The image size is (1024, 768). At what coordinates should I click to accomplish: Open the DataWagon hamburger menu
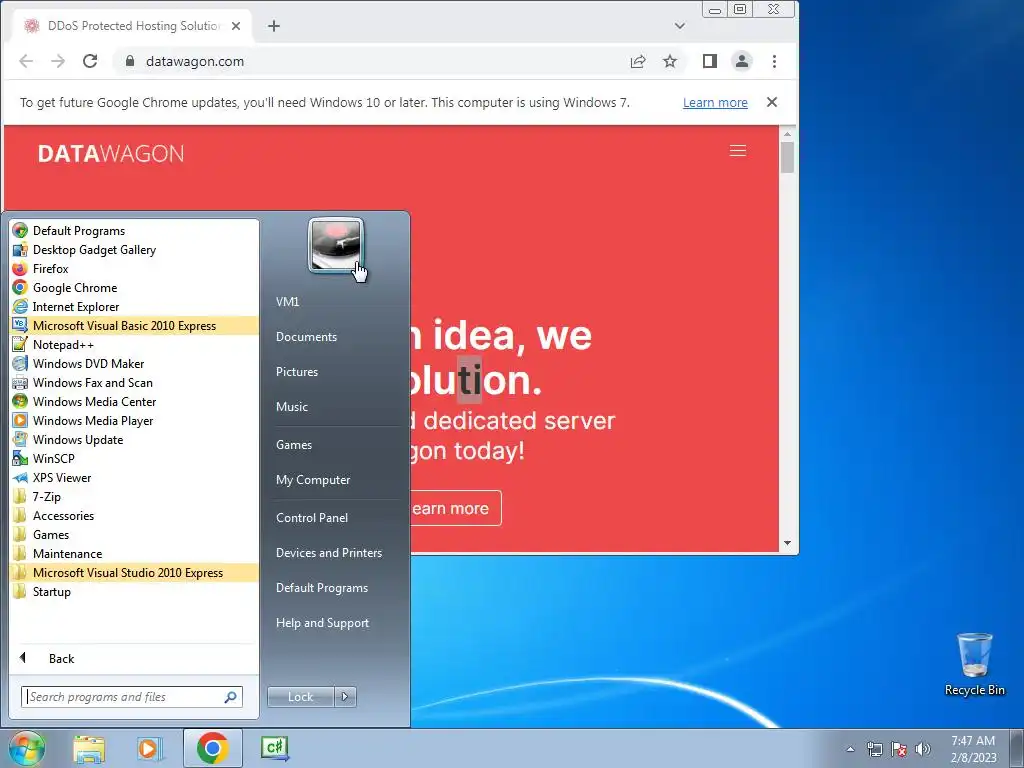pos(738,151)
